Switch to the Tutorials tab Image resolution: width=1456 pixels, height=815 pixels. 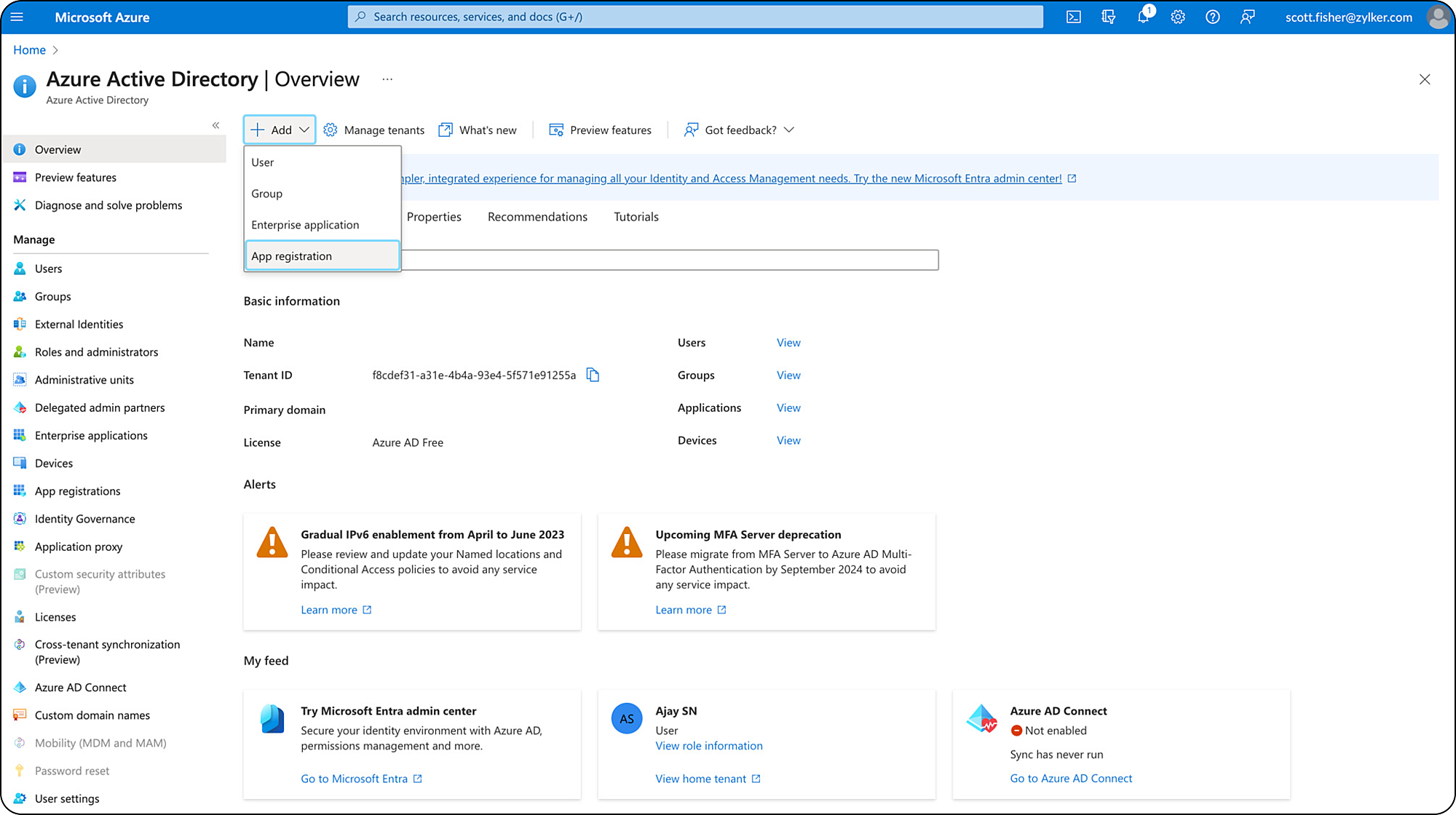636,217
